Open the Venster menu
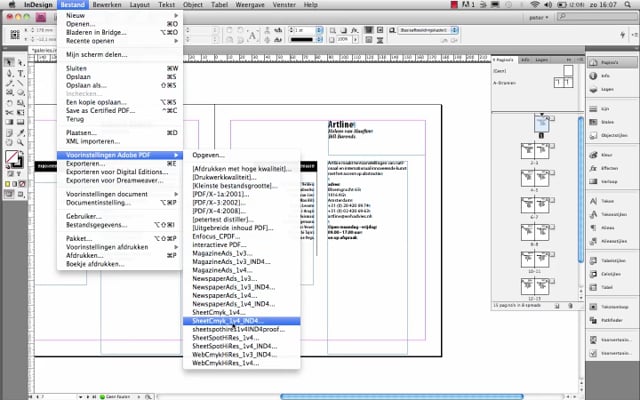Screen dimensions: 640x400 point(284,5)
